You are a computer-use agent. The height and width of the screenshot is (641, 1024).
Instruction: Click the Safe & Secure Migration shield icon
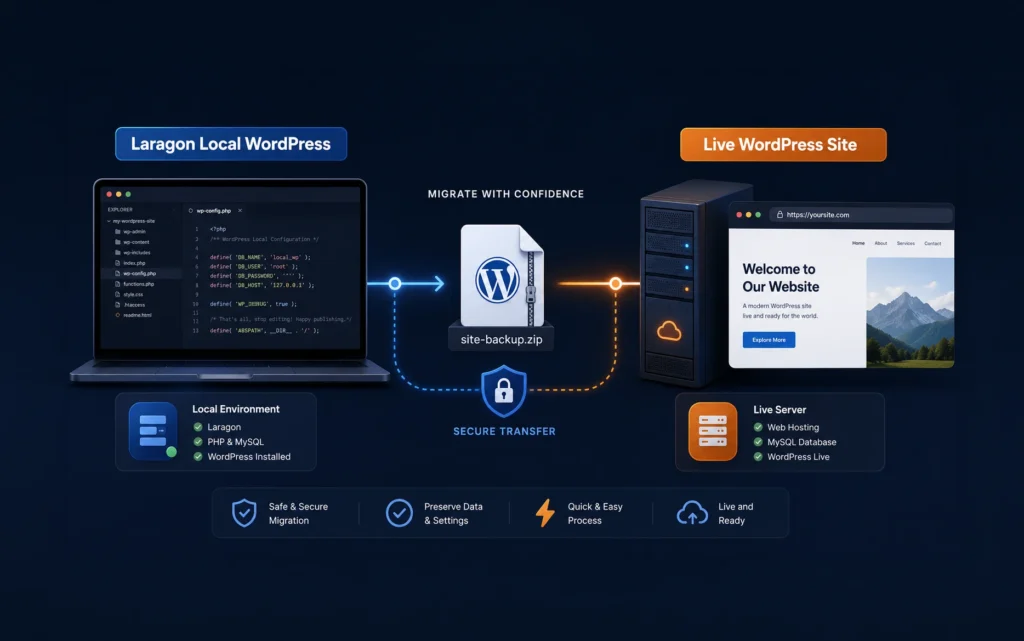[244, 513]
